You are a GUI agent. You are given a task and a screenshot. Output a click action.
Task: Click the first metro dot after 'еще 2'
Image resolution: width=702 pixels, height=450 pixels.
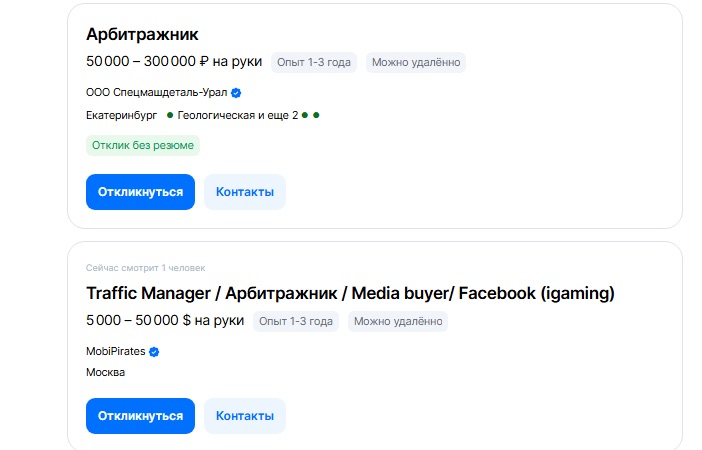[305, 115]
